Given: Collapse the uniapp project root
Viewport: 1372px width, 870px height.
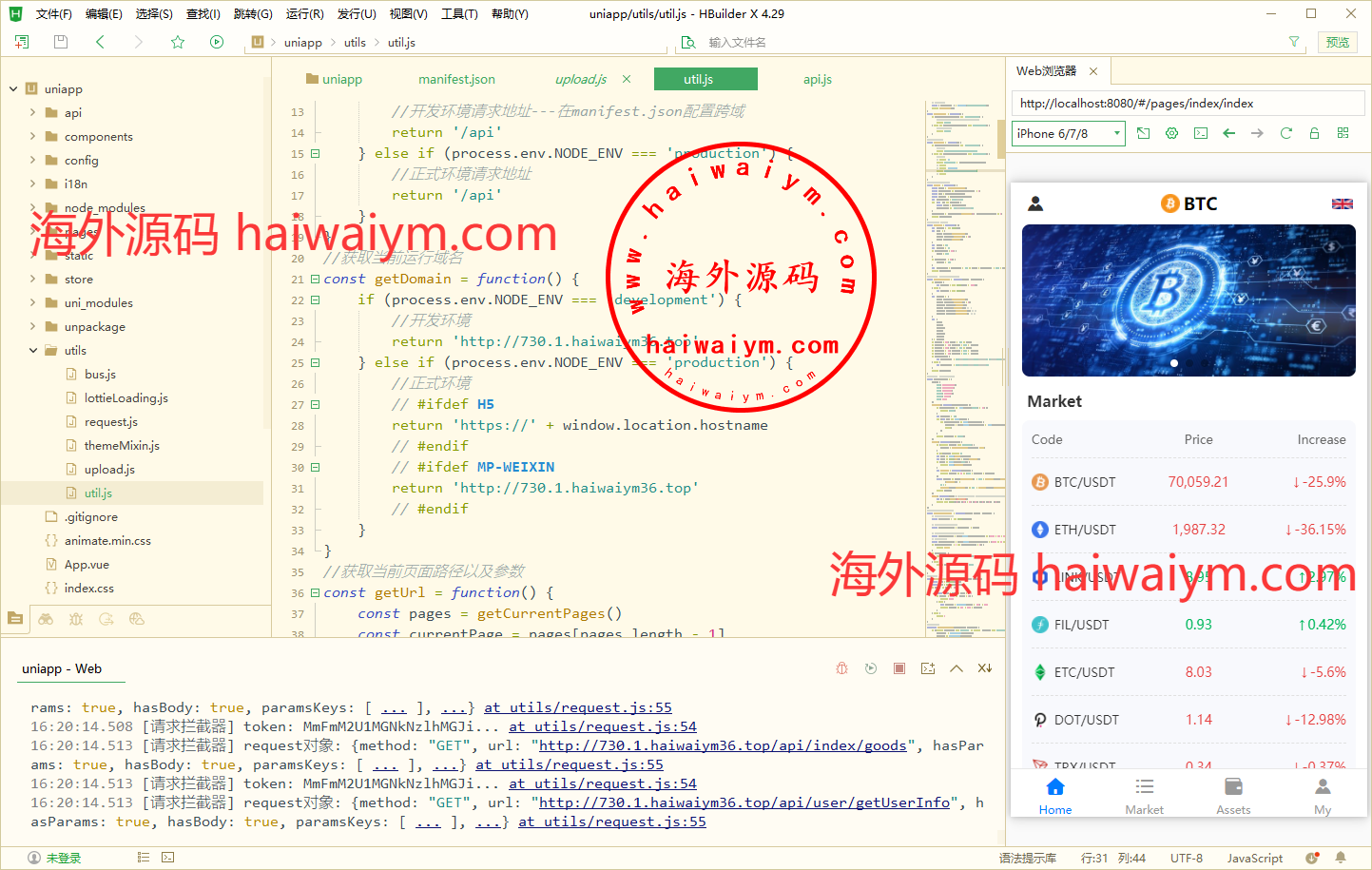Looking at the screenshot, I should pyautogui.click(x=13, y=88).
